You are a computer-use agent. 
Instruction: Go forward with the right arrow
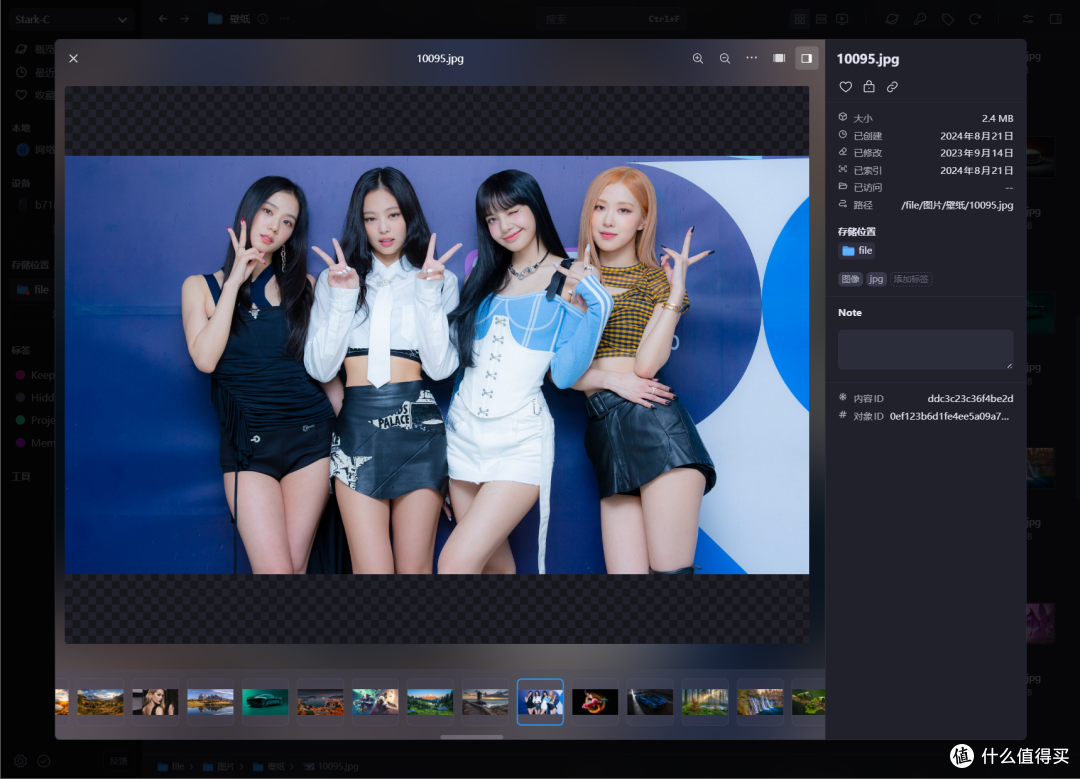[185, 19]
